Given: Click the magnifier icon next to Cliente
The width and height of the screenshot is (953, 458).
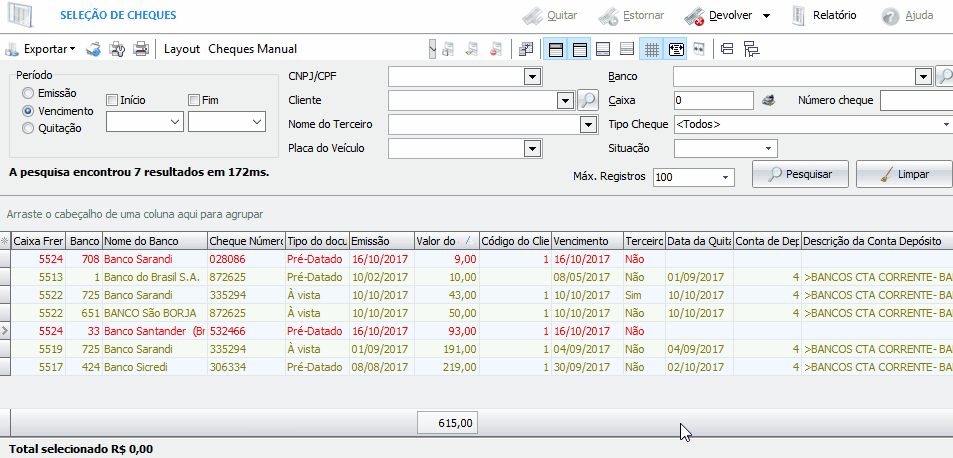Looking at the screenshot, I should point(587,100).
